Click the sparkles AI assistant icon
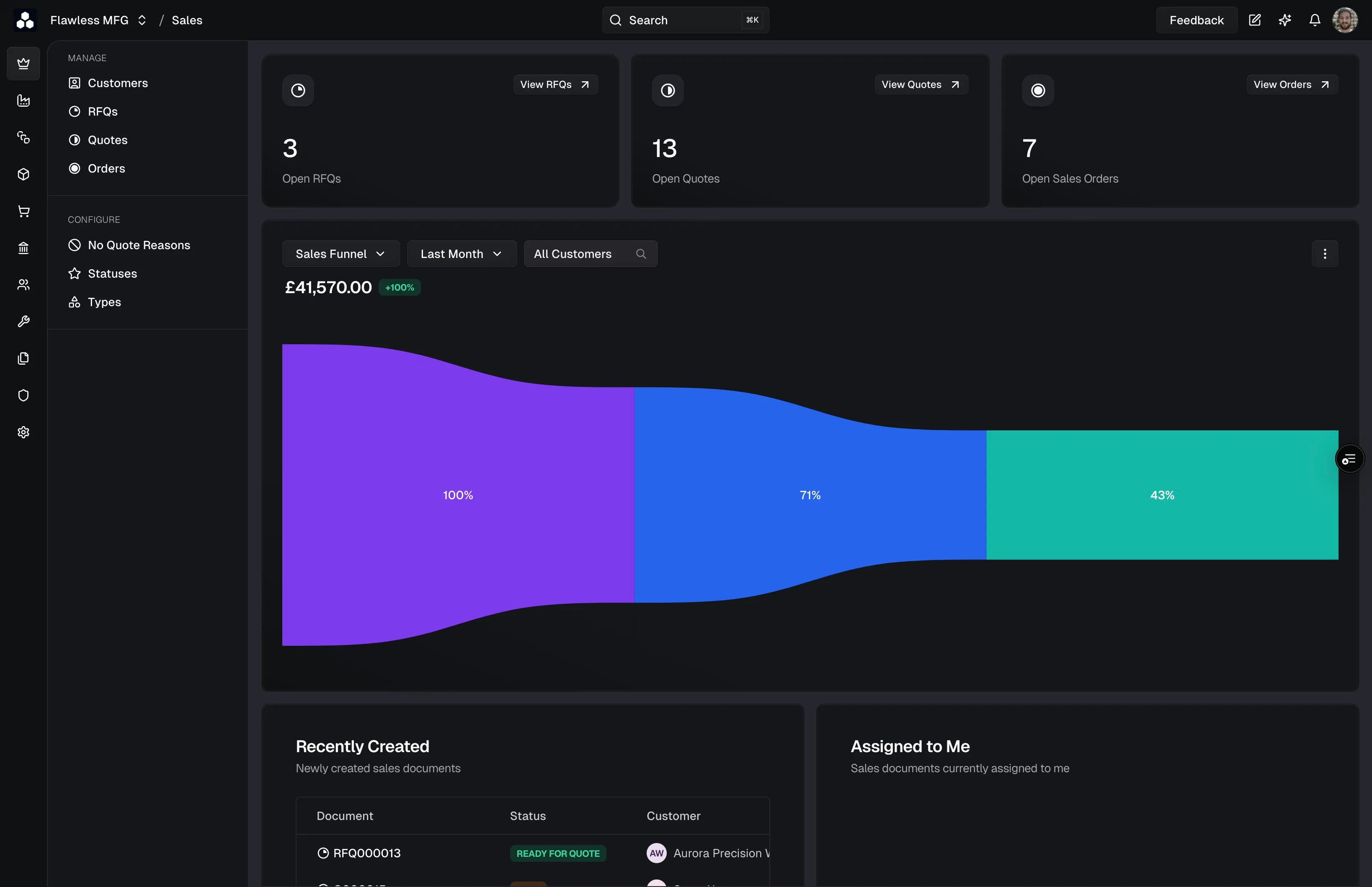Screen dimensions: 1372x887 coord(1284,20)
